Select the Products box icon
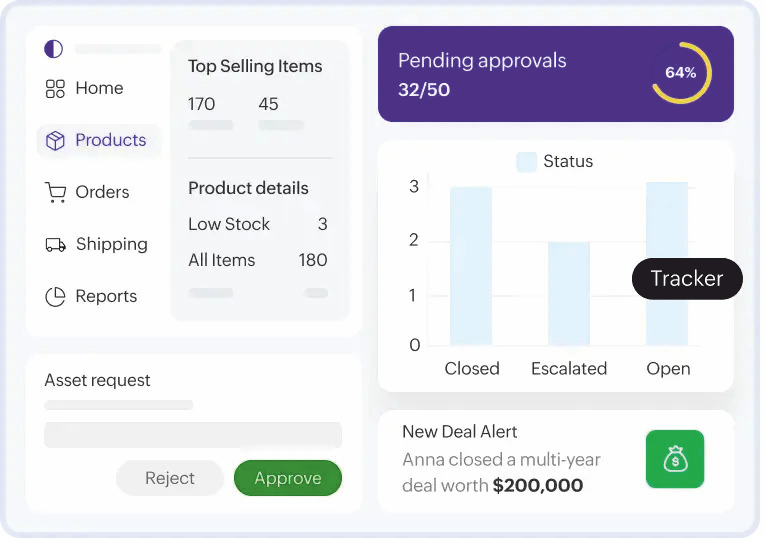The image size is (766, 538). pyautogui.click(x=56, y=140)
